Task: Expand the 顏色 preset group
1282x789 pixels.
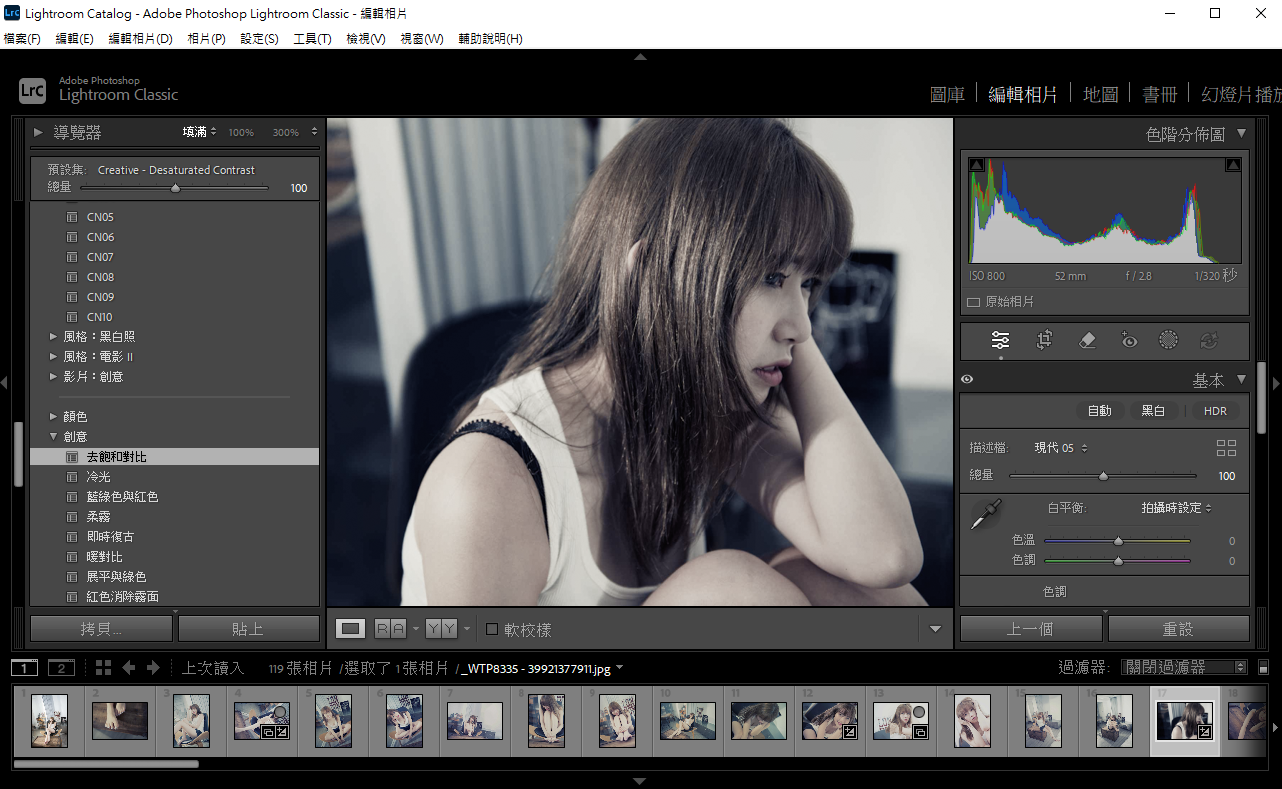Action: pyautogui.click(x=54, y=417)
